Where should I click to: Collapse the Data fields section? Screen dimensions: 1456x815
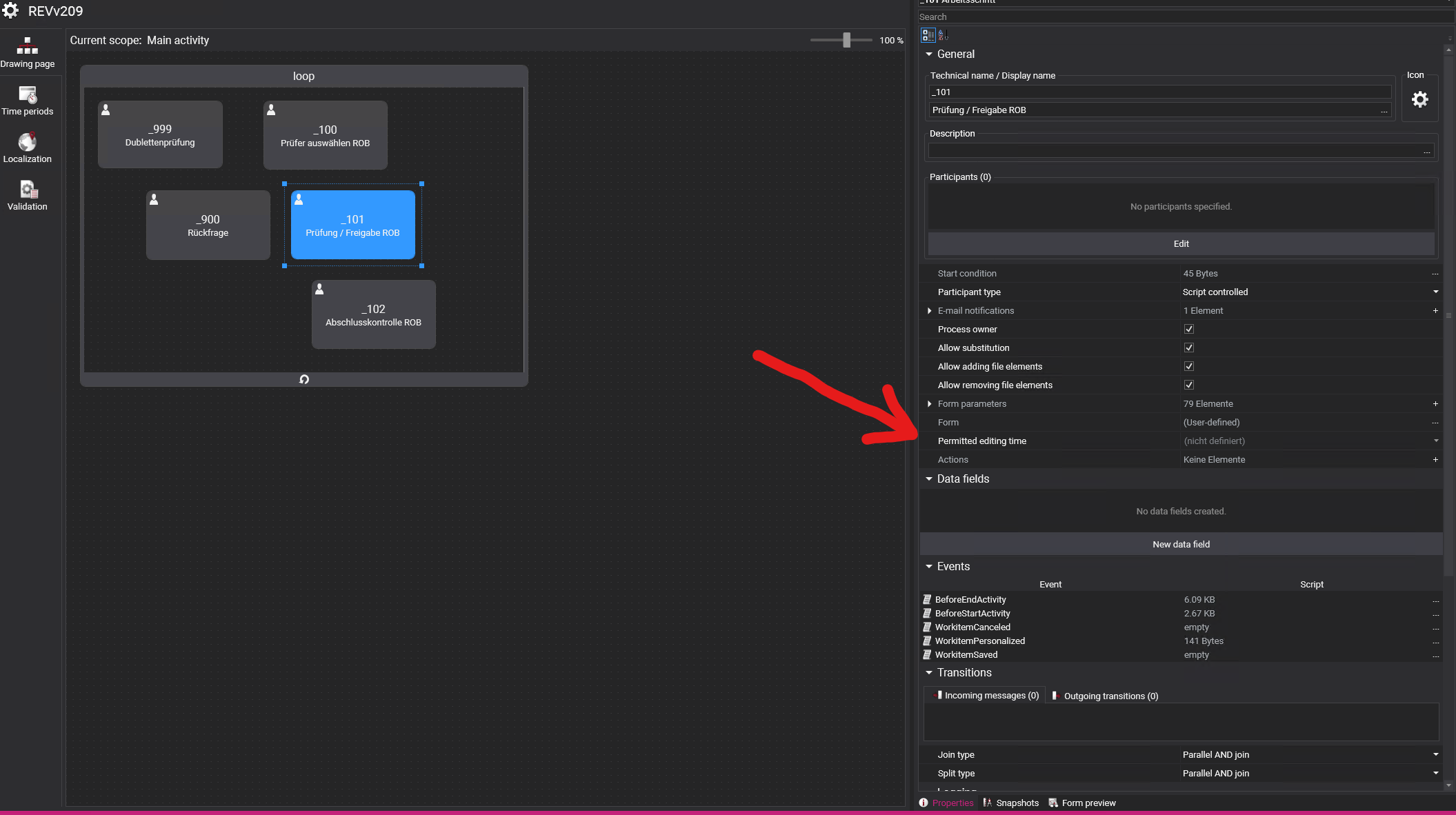(x=929, y=479)
